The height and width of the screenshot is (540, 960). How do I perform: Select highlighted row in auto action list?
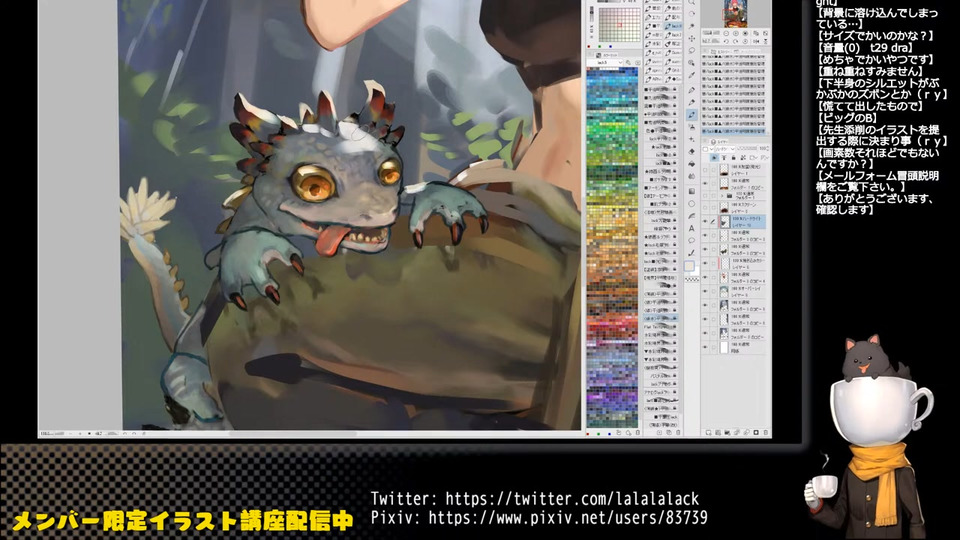[x=733, y=131]
